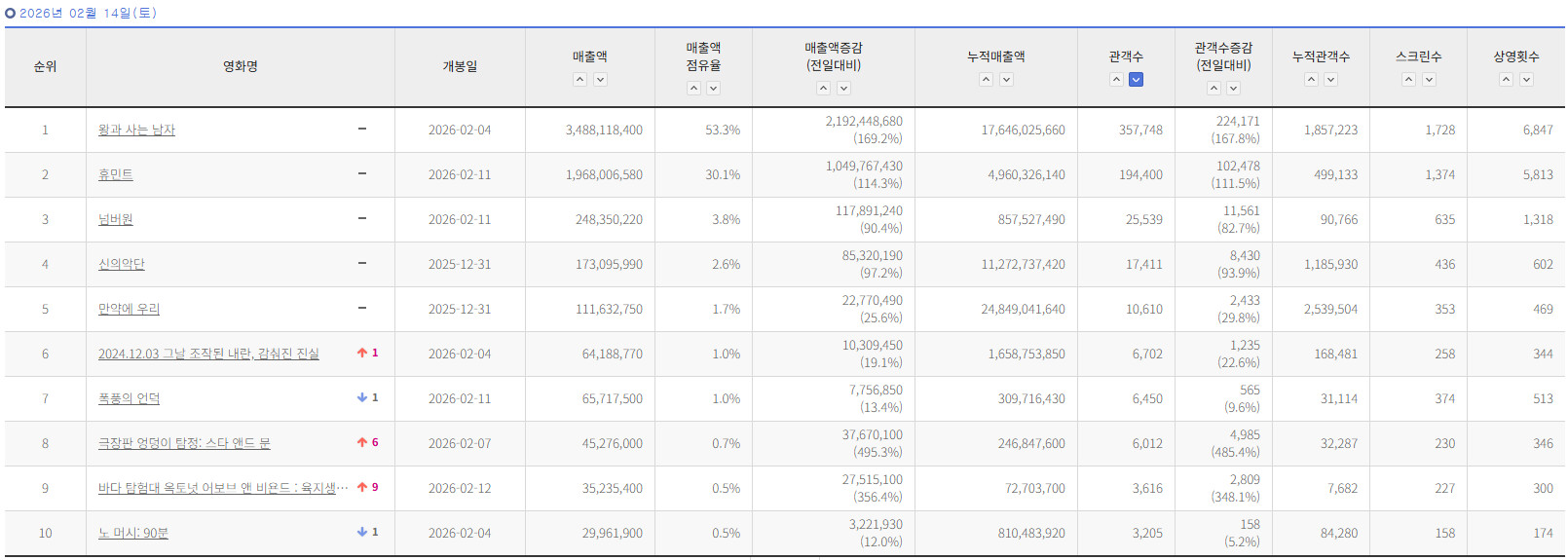Select cumulative audience 1,857,223
This screenshot has height=560, width=1568.
click(x=1330, y=130)
